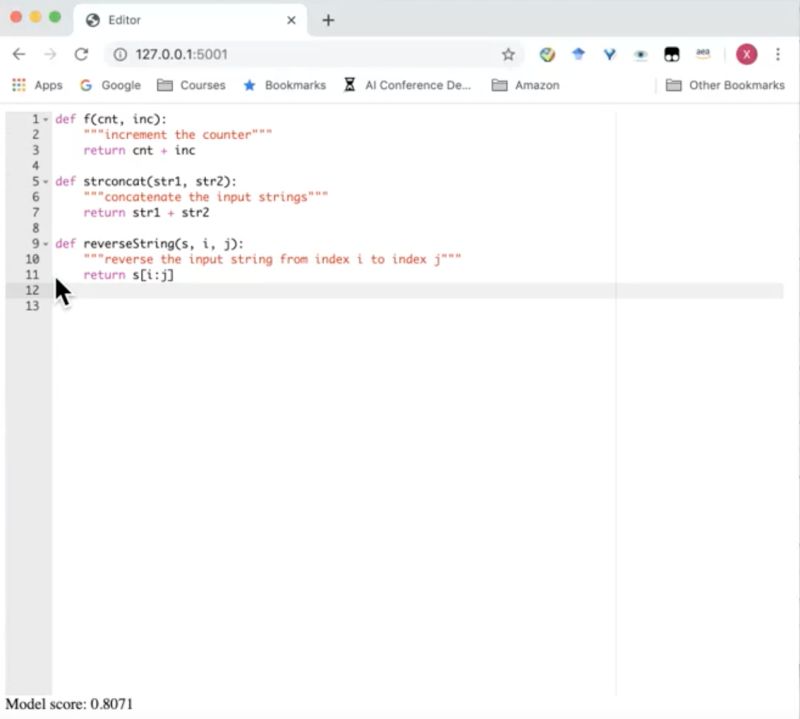Open the eye extension icon
Image resolution: width=800 pixels, height=719 pixels.
pyautogui.click(x=641, y=55)
